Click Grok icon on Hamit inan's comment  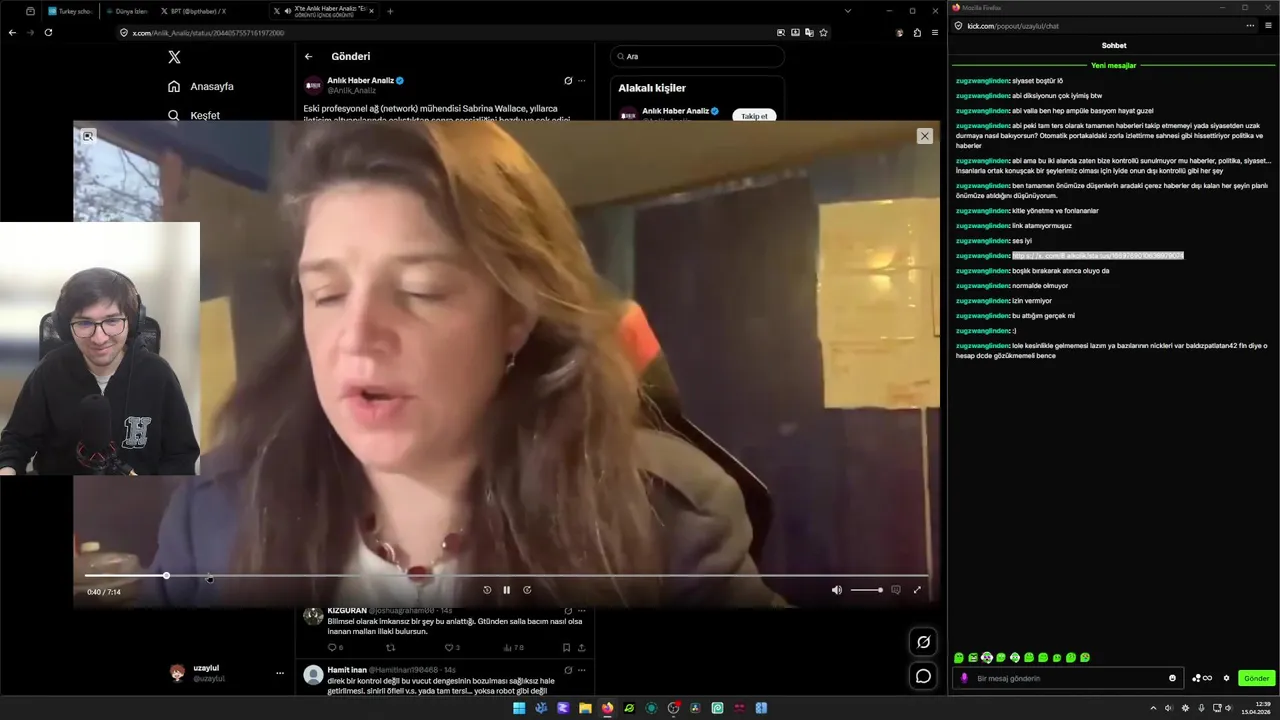[568, 669]
